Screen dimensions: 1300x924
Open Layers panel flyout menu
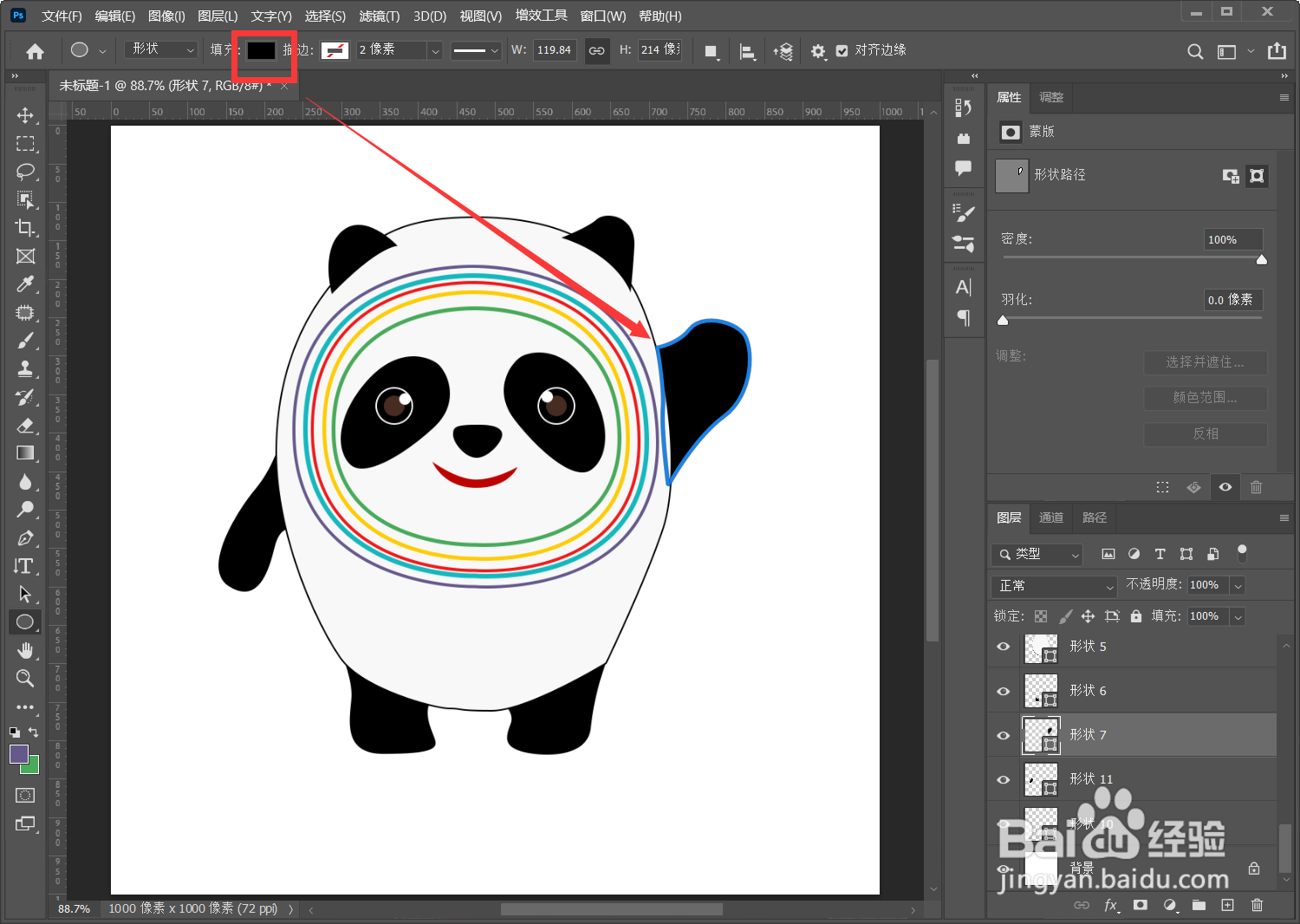pyautogui.click(x=1284, y=518)
